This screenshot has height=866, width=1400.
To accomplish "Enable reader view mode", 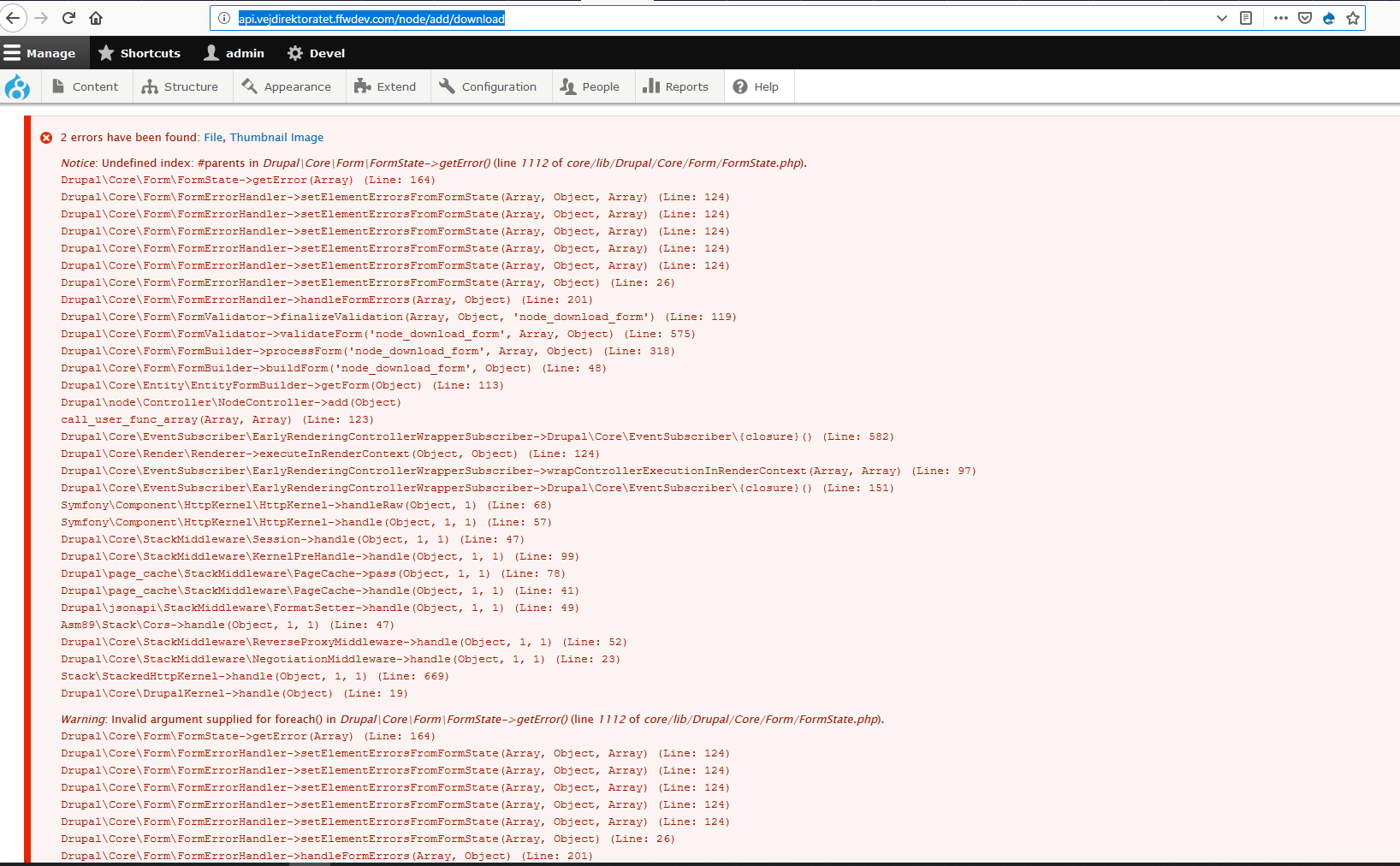I will pyautogui.click(x=1248, y=17).
